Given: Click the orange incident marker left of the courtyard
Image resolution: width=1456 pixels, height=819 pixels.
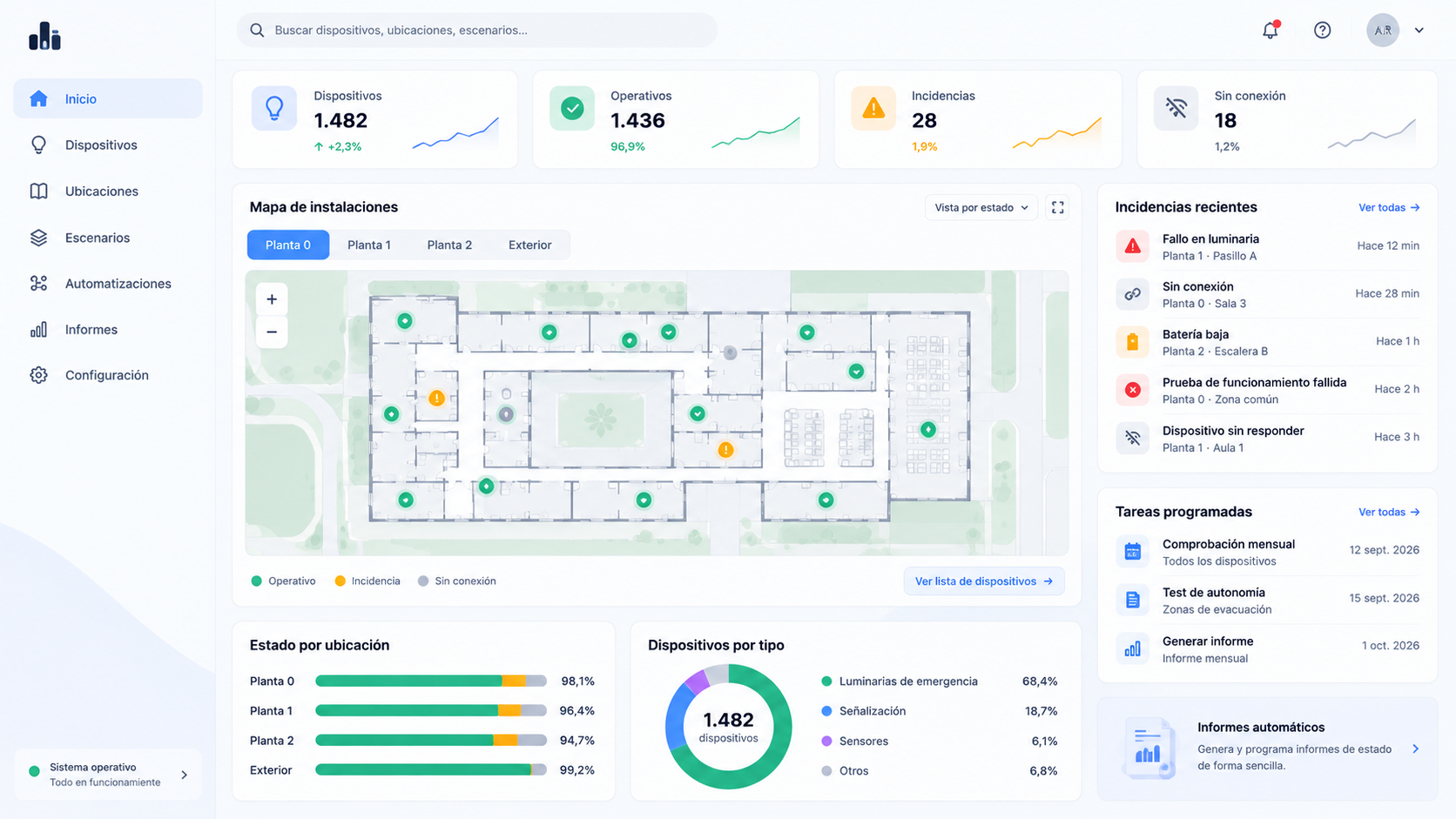Looking at the screenshot, I should pos(436,398).
